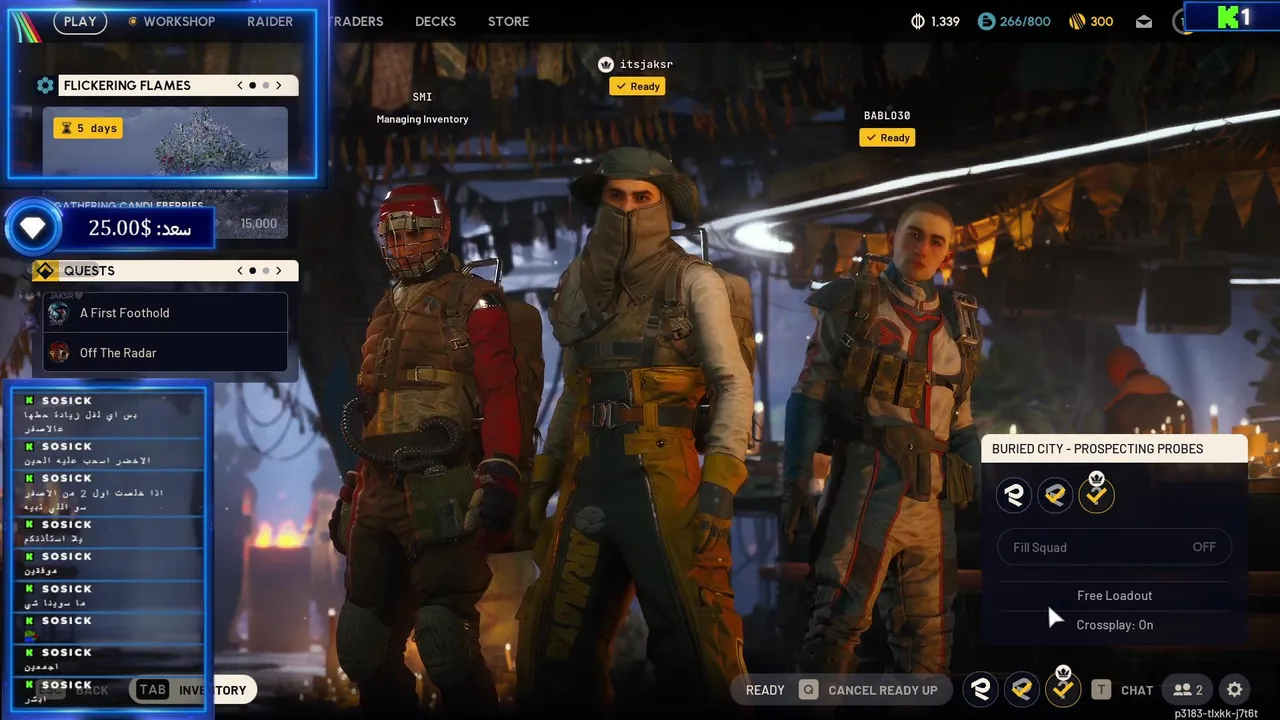This screenshot has width=1280, height=720.
Task: Open the settings gear at bottom right
Action: point(1235,689)
